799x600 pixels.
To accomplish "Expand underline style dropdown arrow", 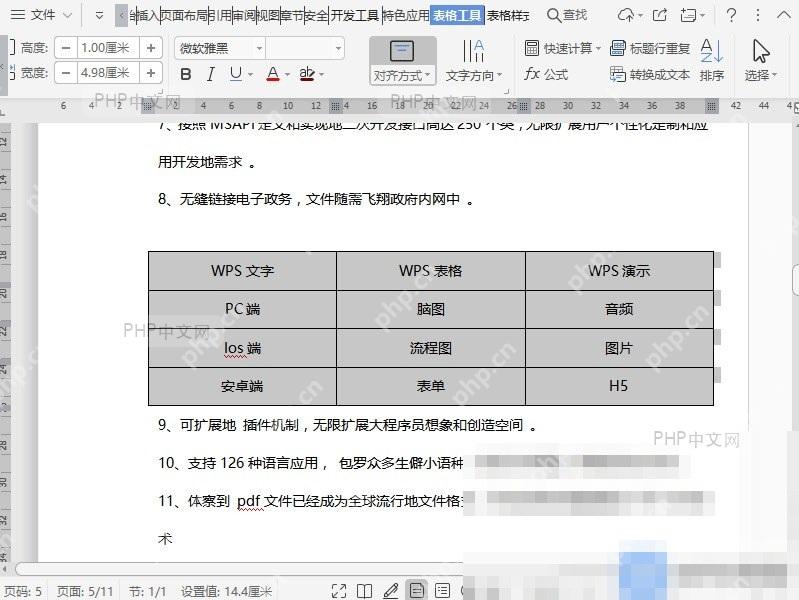I will tap(250, 75).
